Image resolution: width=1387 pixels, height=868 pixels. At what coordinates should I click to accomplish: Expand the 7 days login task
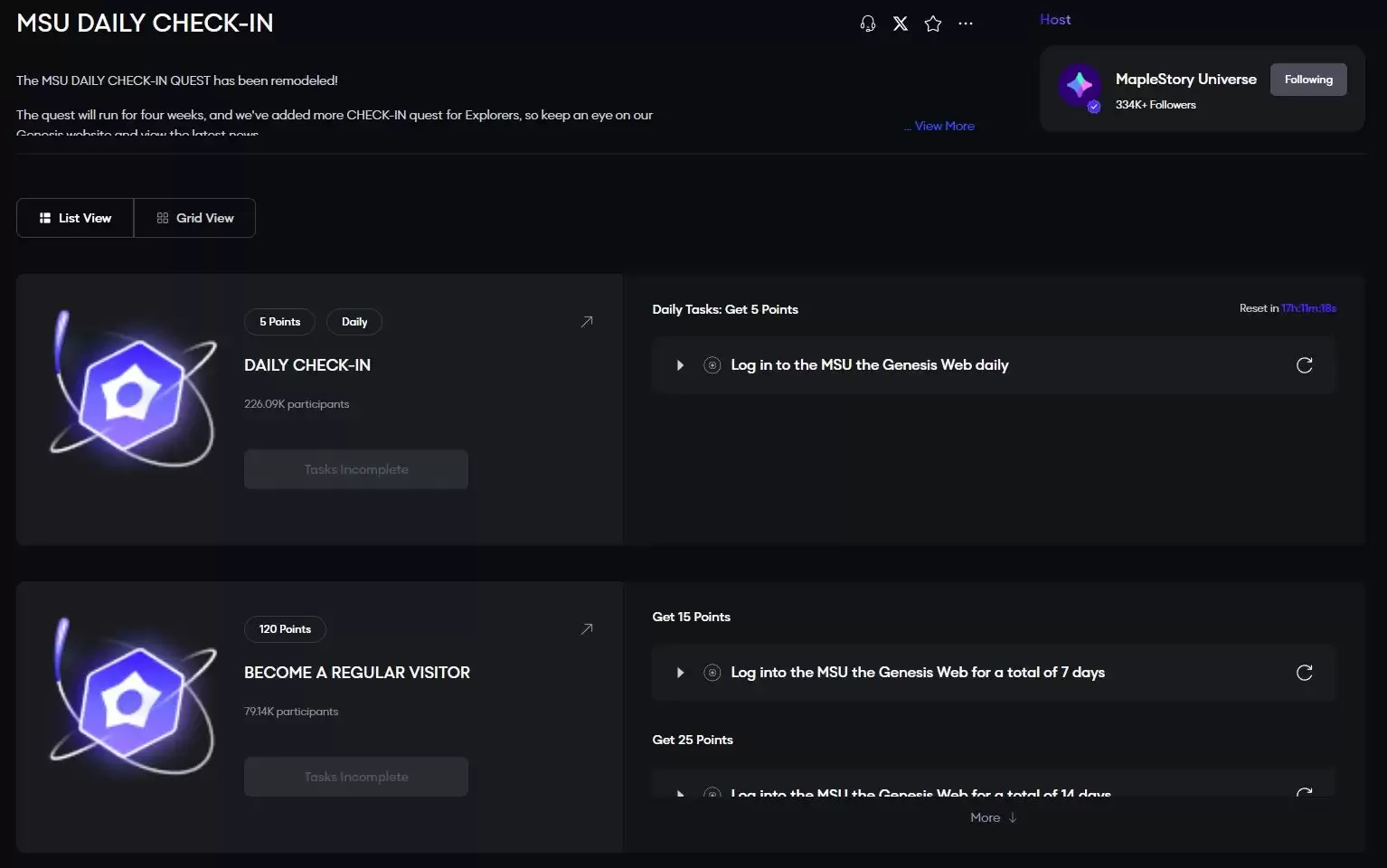680,673
